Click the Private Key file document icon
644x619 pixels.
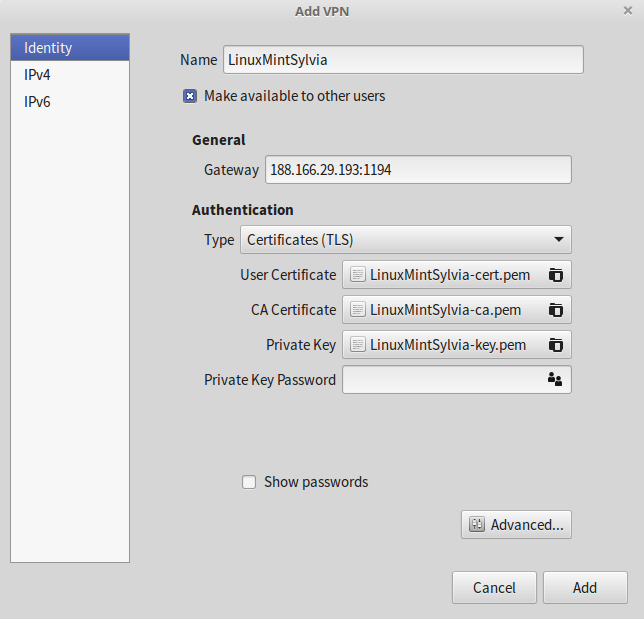pos(357,345)
